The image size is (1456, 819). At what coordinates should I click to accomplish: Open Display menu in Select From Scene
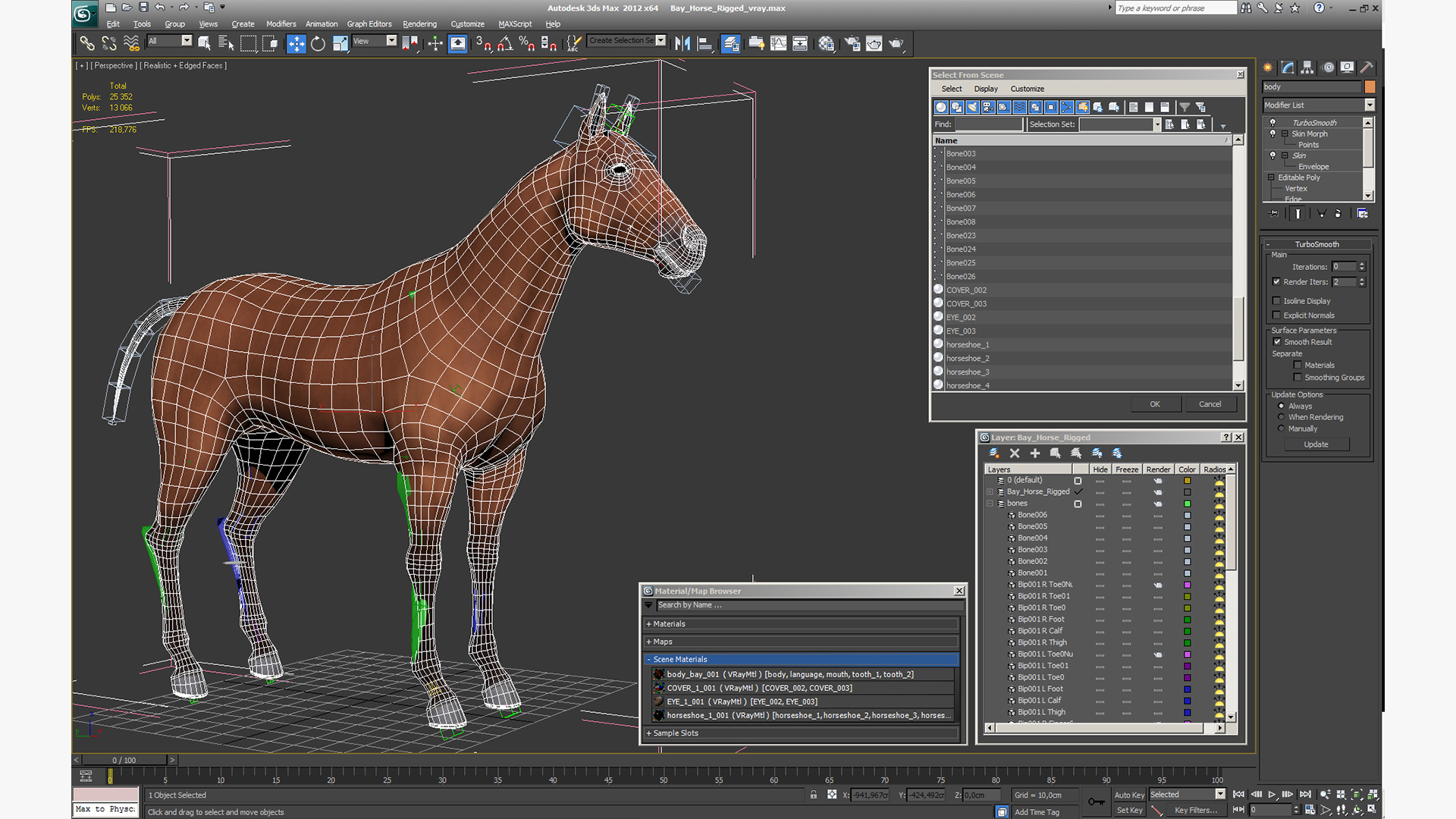click(x=986, y=89)
